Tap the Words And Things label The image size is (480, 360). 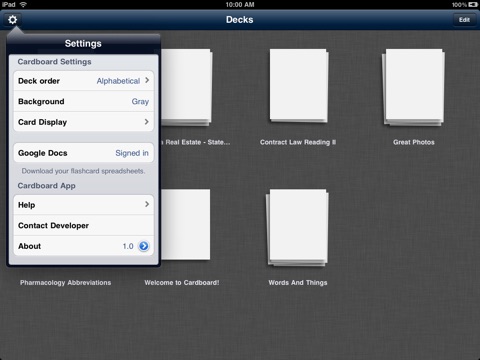(298, 283)
